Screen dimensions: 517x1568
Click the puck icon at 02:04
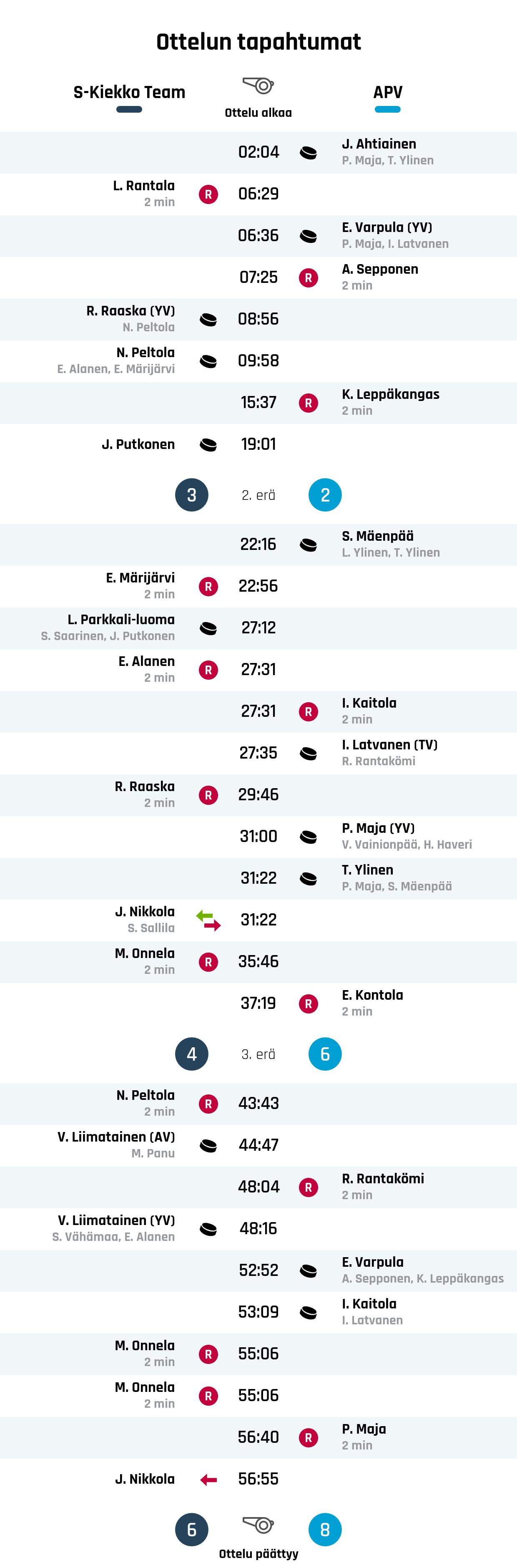(309, 152)
